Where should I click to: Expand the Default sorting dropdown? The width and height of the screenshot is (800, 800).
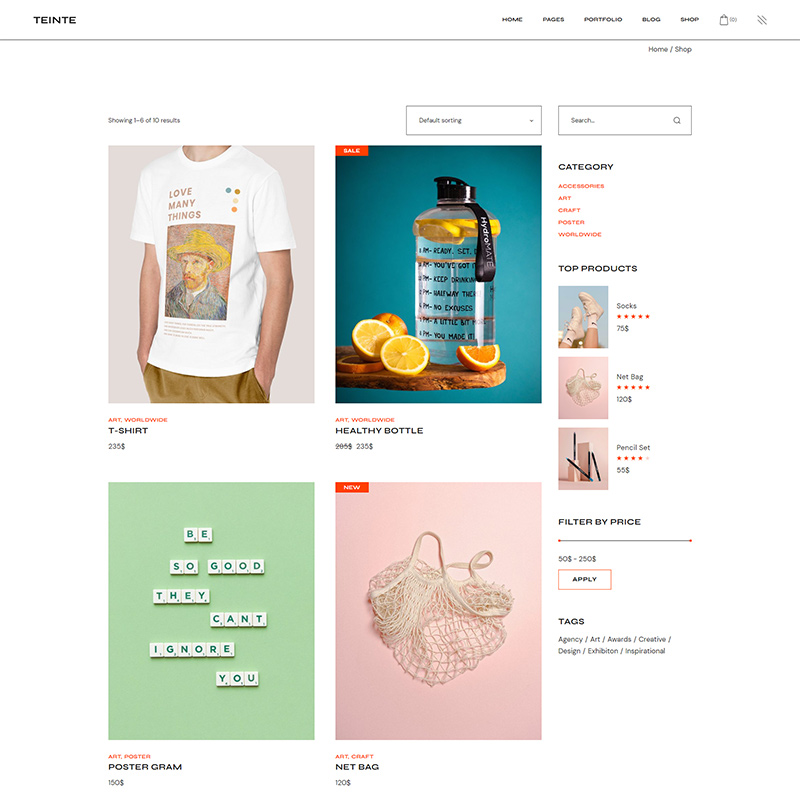pos(473,120)
